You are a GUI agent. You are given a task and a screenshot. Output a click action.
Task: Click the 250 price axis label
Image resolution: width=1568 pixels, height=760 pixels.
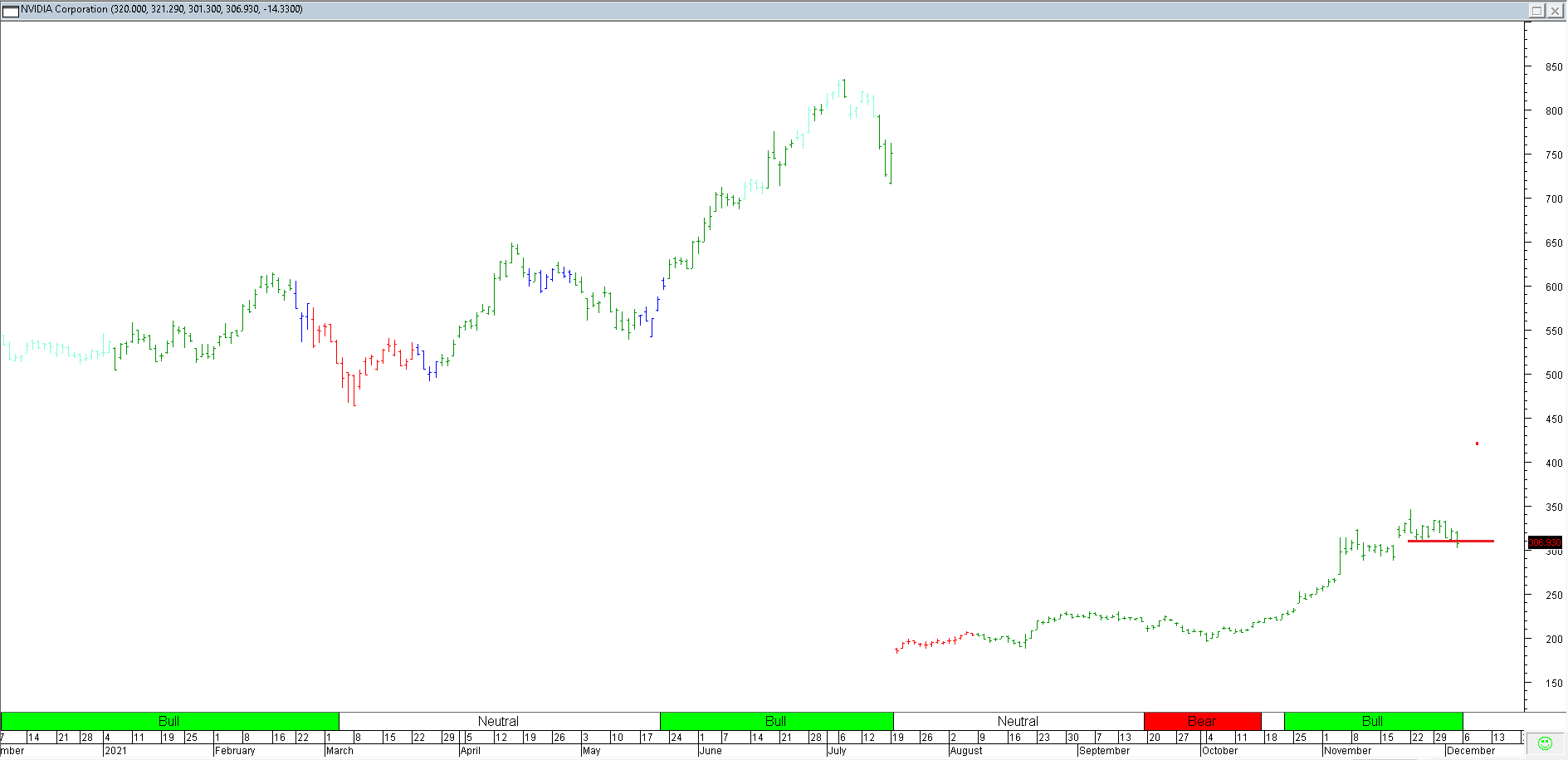(x=1554, y=596)
